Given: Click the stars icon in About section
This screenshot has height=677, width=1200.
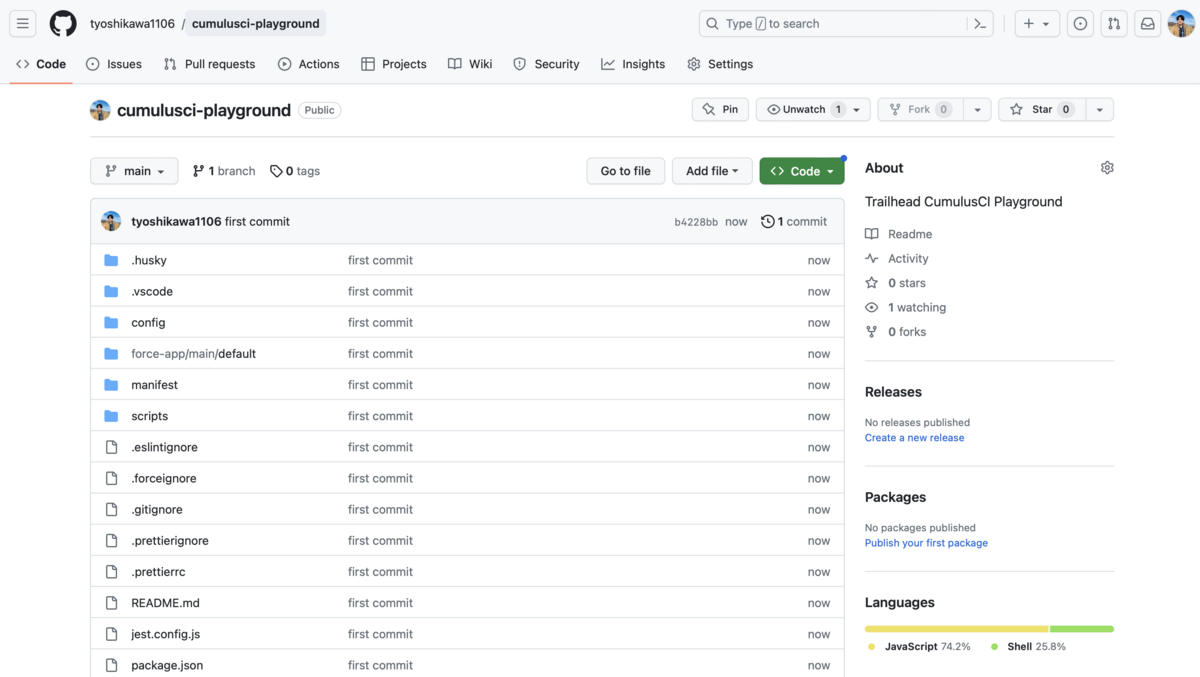Looking at the screenshot, I should (872, 283).
